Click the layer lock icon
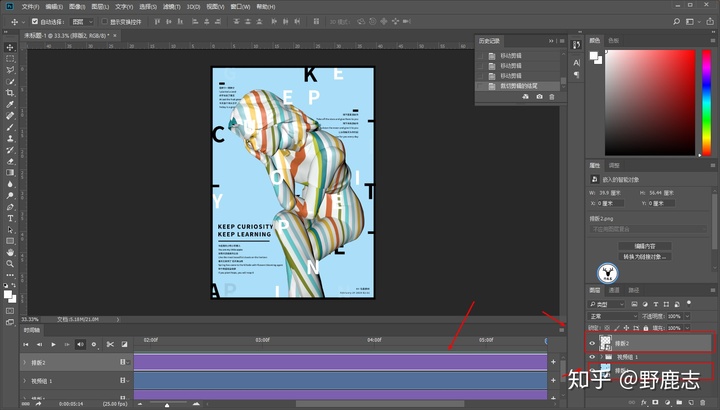 point(646,328)
